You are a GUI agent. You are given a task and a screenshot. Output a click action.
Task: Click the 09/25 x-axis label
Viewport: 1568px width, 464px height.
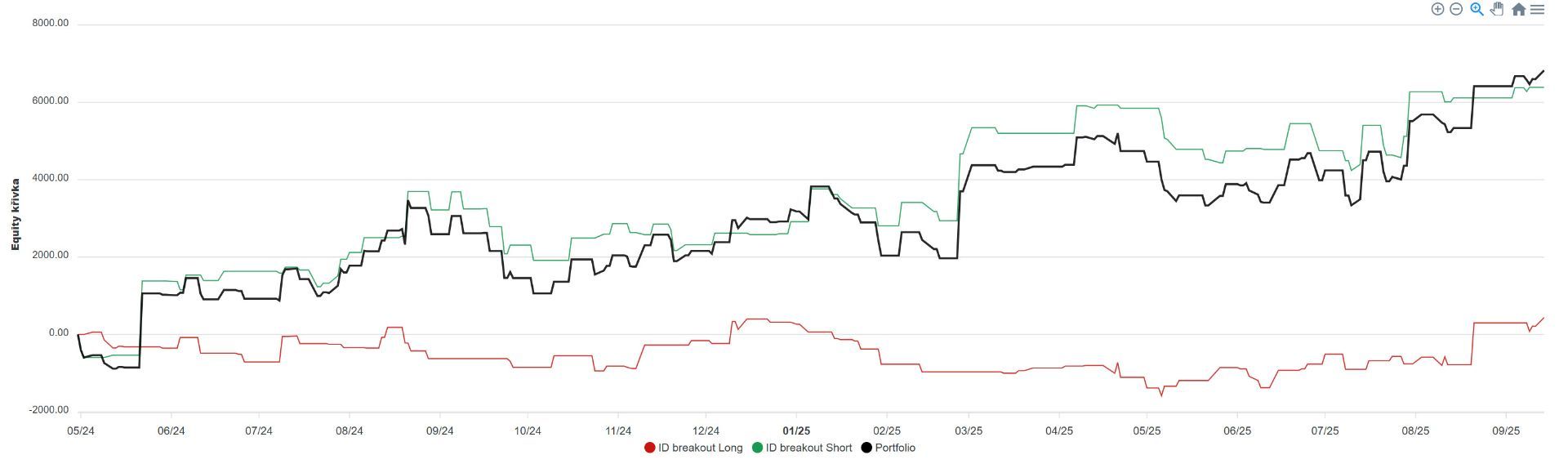[1506, 431]
